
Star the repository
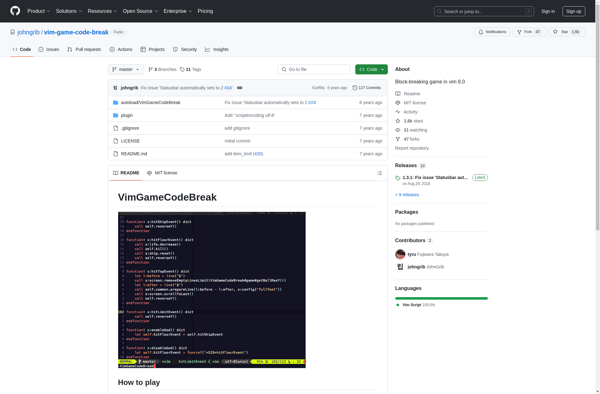[x=567, y=32]
